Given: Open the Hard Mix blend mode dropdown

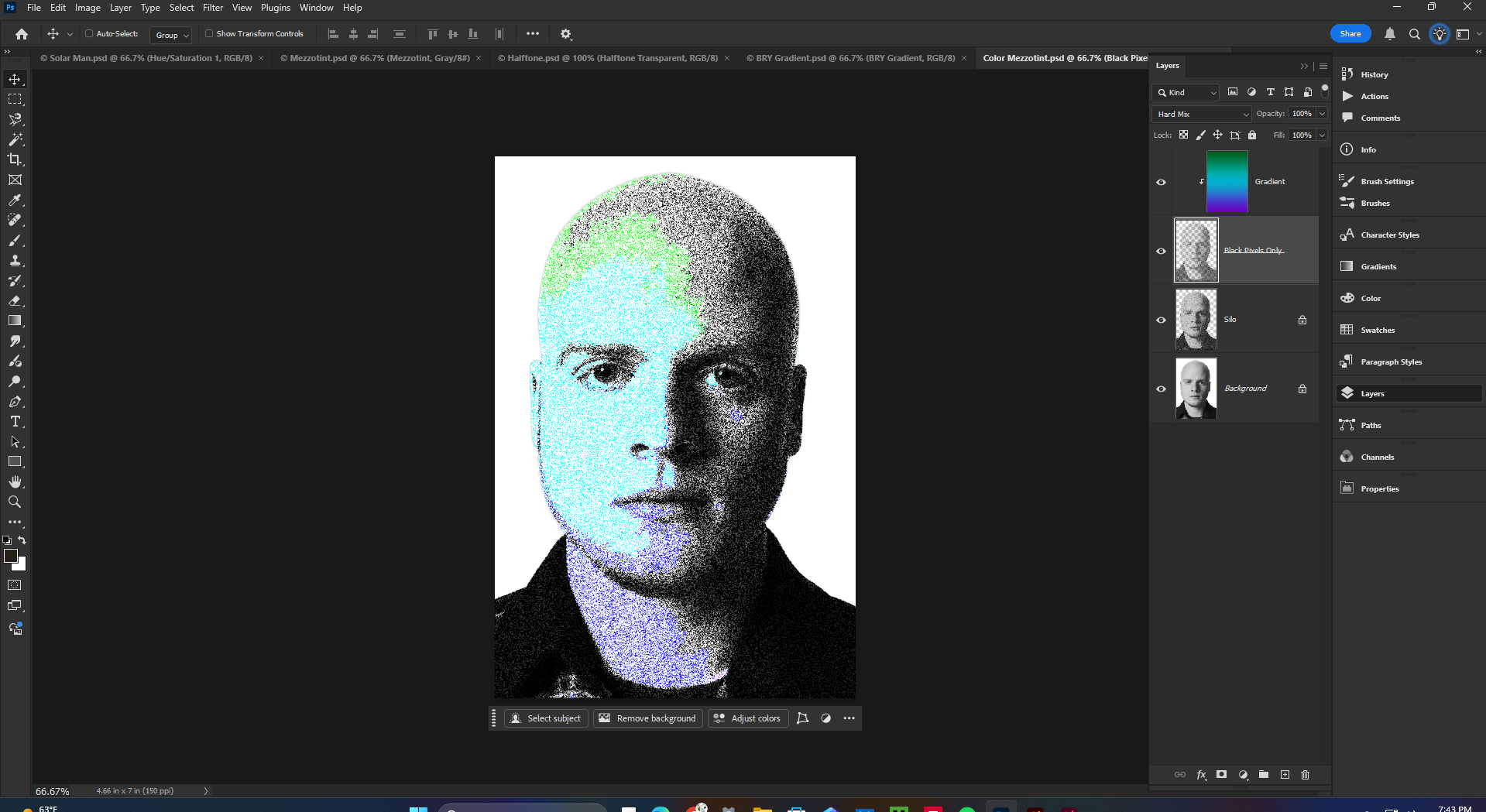Looking at the screenshot, I should 1200,114.
